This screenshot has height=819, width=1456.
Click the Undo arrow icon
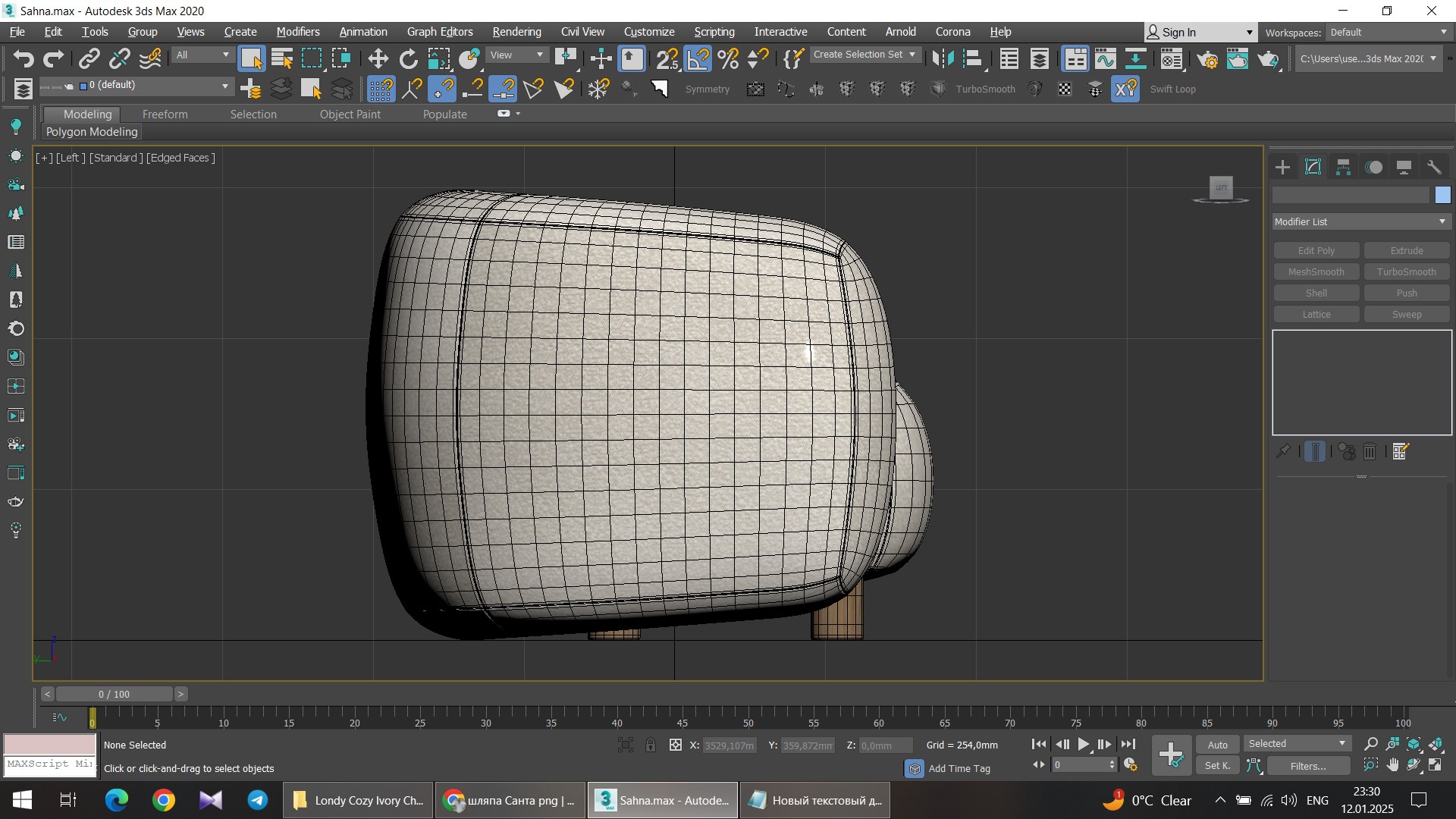(24, 59)
